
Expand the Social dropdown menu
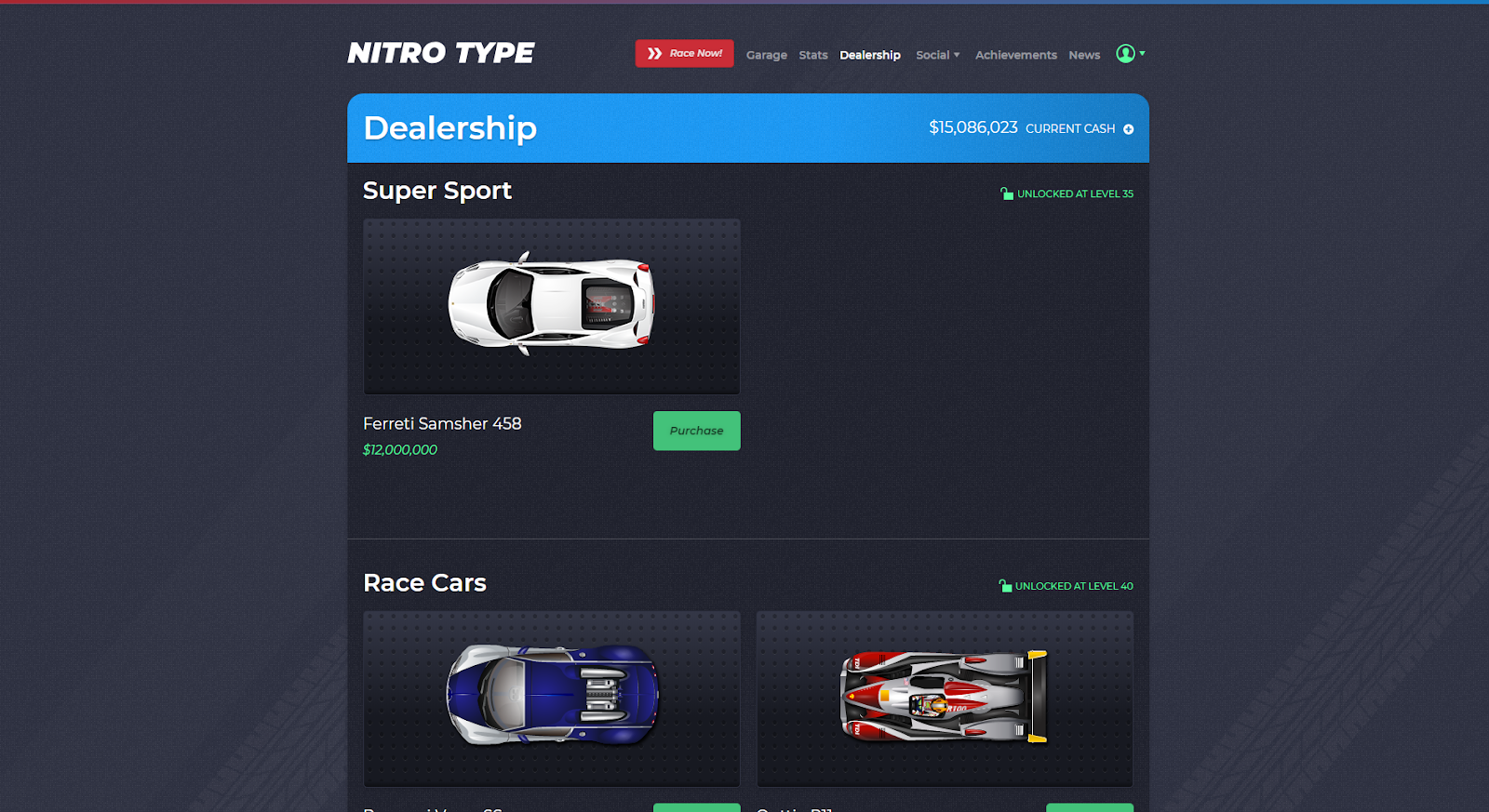(x=937, y=55)
